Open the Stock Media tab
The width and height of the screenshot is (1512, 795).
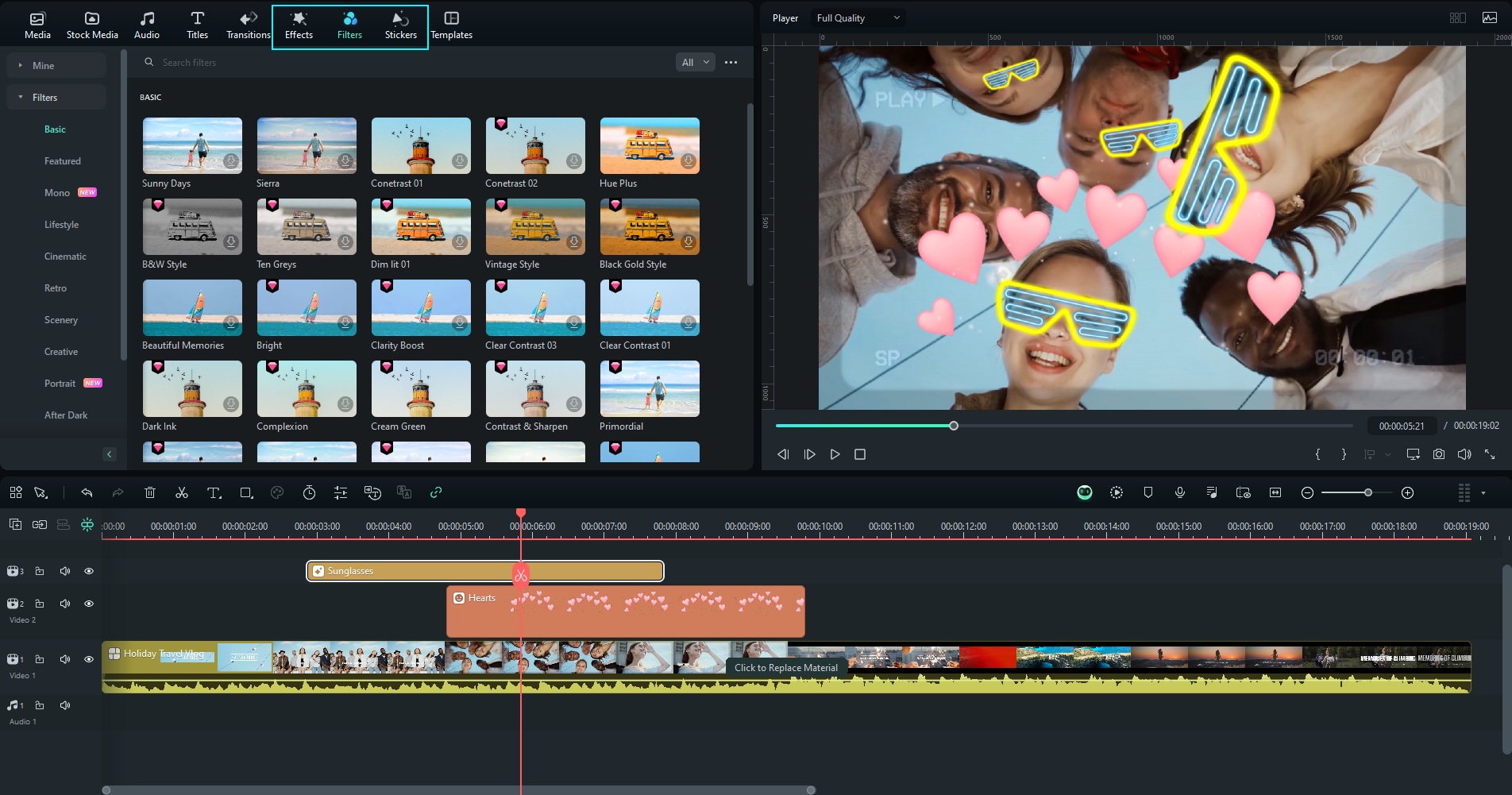point(92,25)
